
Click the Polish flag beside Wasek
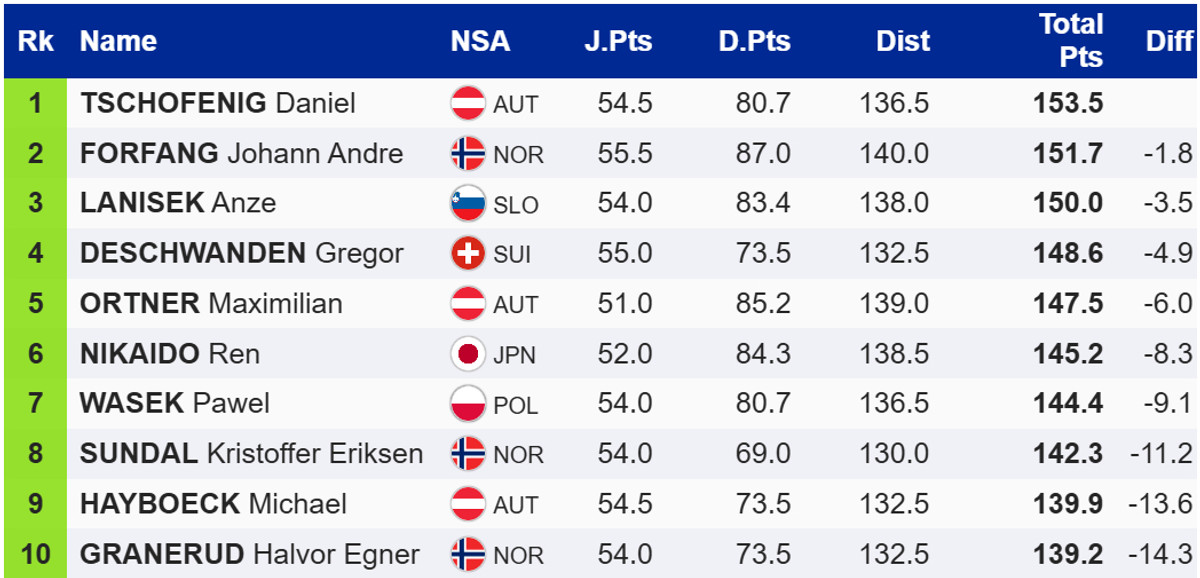[467, 404]
